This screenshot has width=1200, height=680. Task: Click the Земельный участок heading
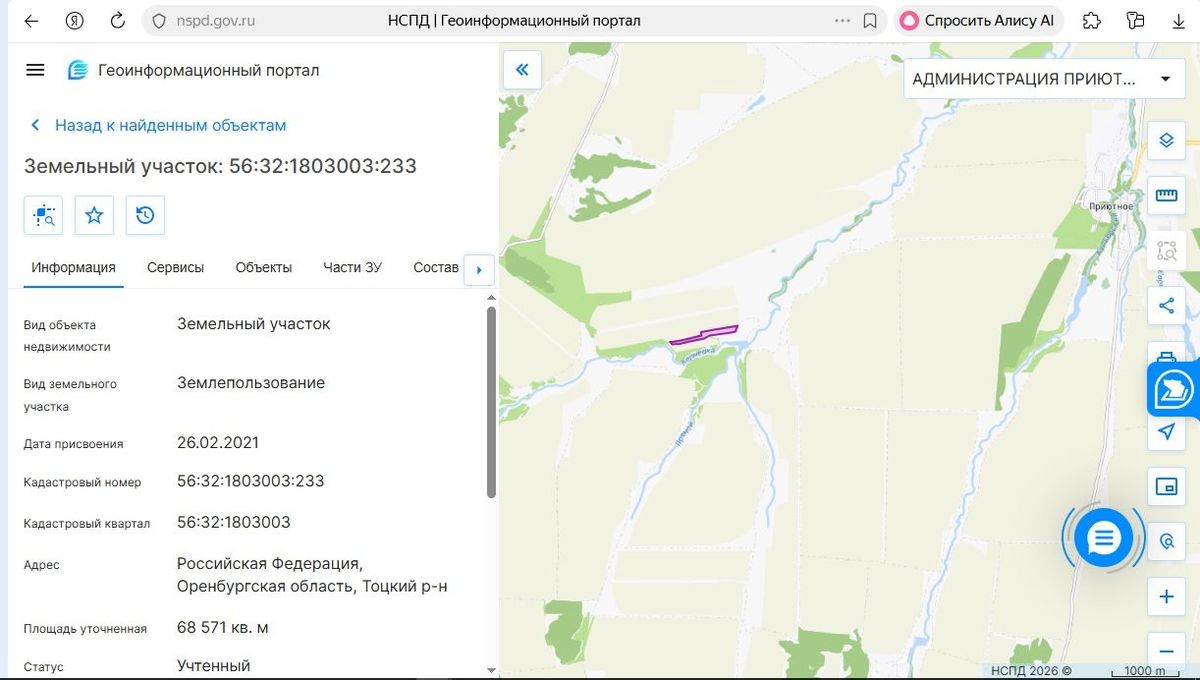220,166
